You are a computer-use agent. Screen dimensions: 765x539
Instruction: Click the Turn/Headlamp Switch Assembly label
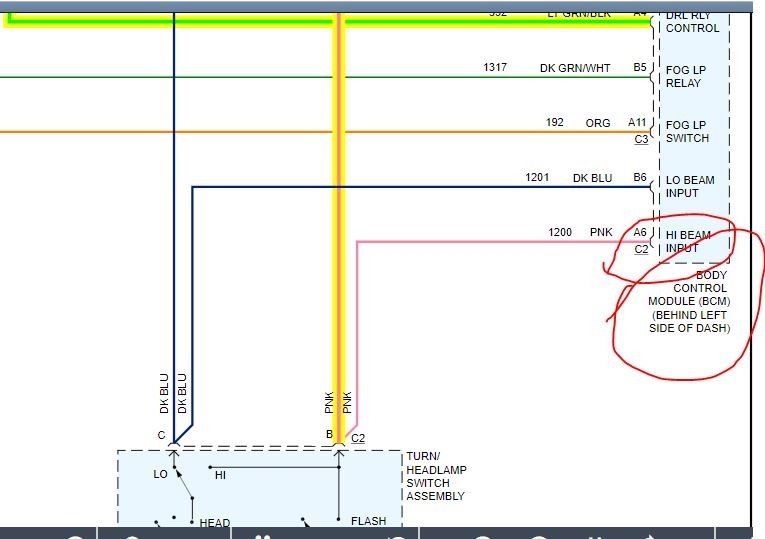436,476
